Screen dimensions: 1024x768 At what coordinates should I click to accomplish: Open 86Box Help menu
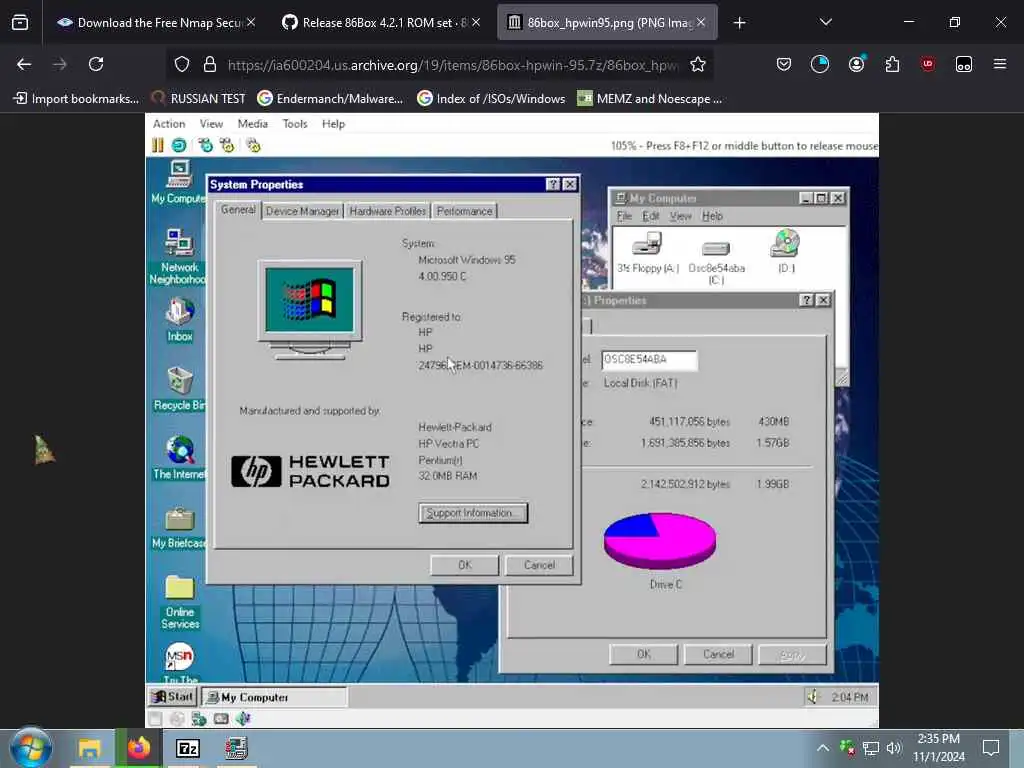tap(333, 123)
